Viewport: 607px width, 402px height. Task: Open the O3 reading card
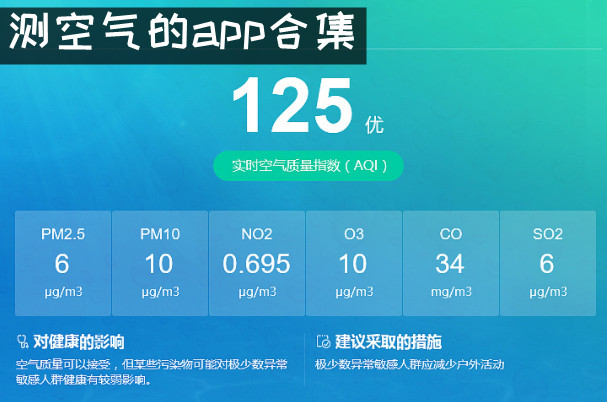354,263
